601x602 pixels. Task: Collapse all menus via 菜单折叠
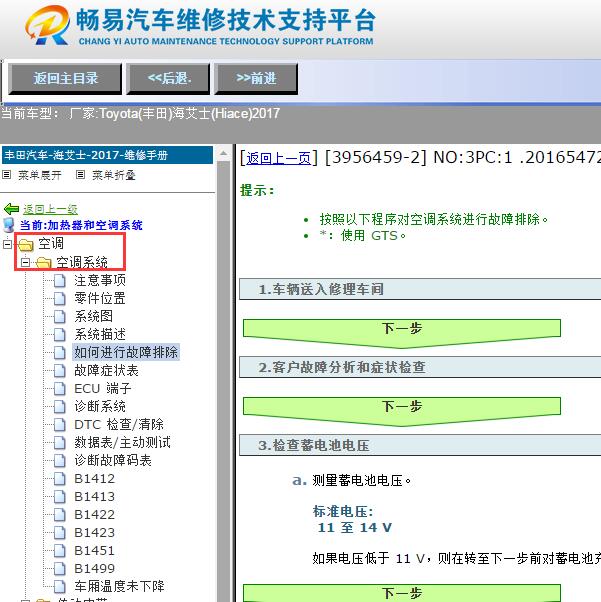pyautogui.click(x=114, y=175)
